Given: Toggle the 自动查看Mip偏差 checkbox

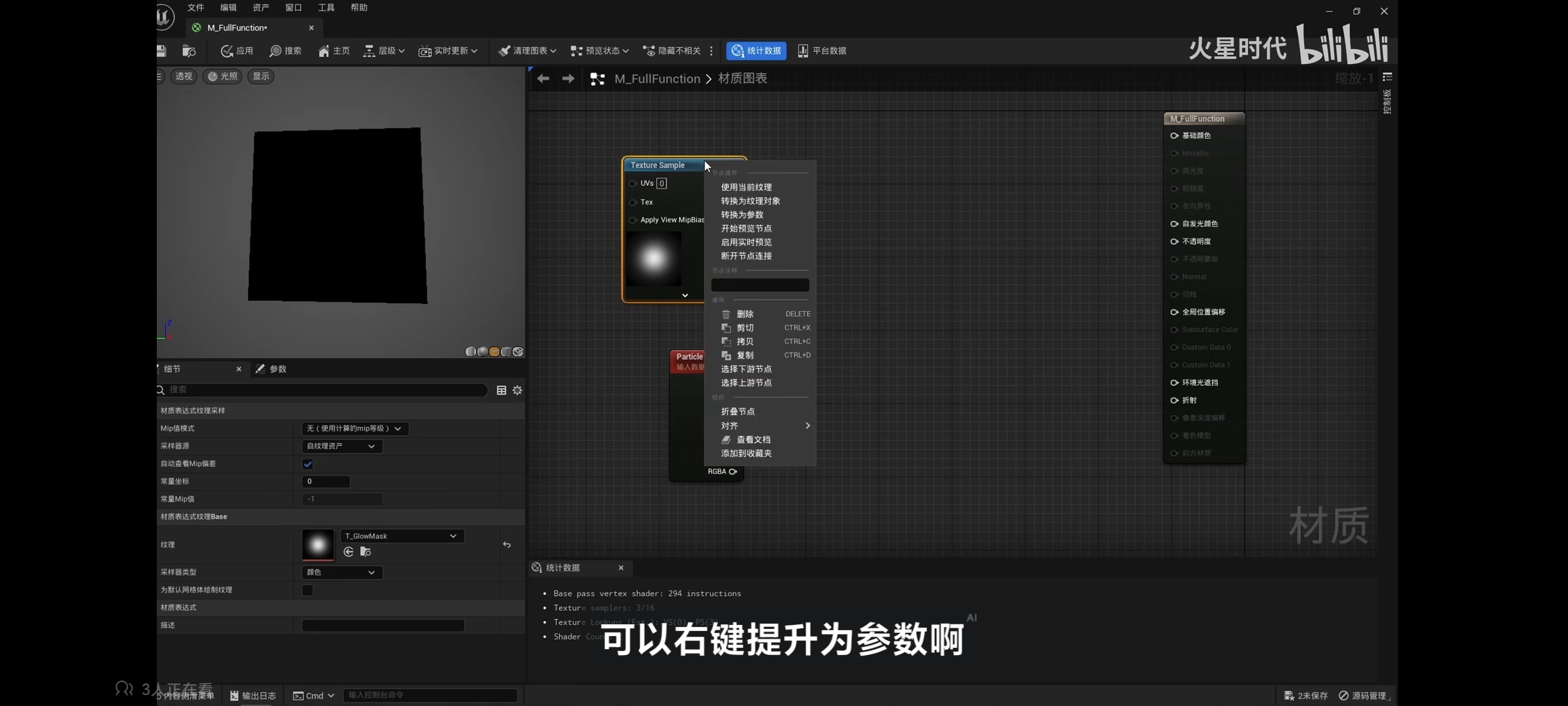Looking at the screenshot, I should point(308,464).
